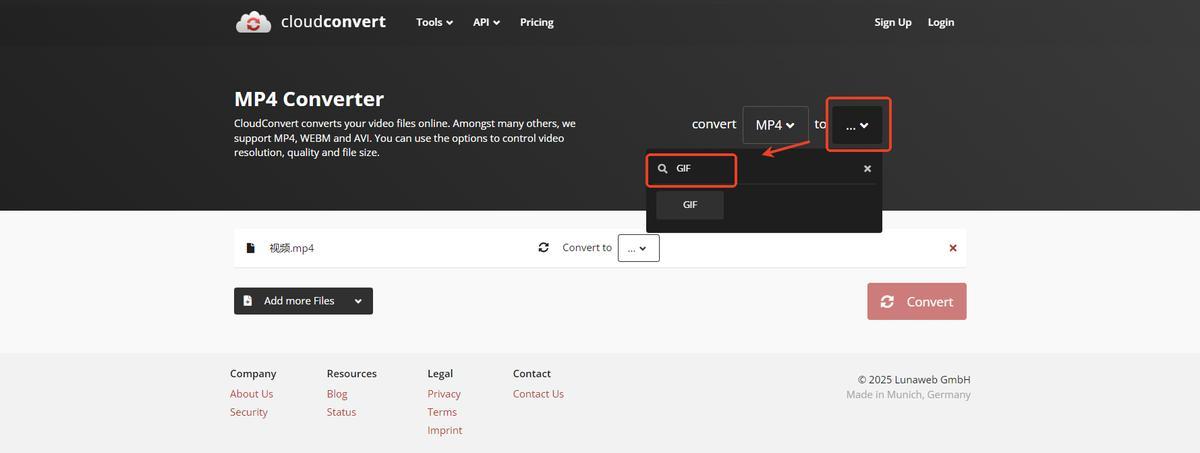
Task: Click the CloudConvert cloud logo icon
Action: point(253,22)
